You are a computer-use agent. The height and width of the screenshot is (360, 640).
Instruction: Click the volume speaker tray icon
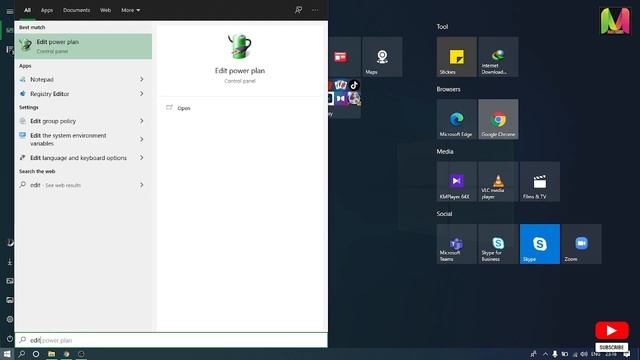pyautogui.click(x=584, y=354)
